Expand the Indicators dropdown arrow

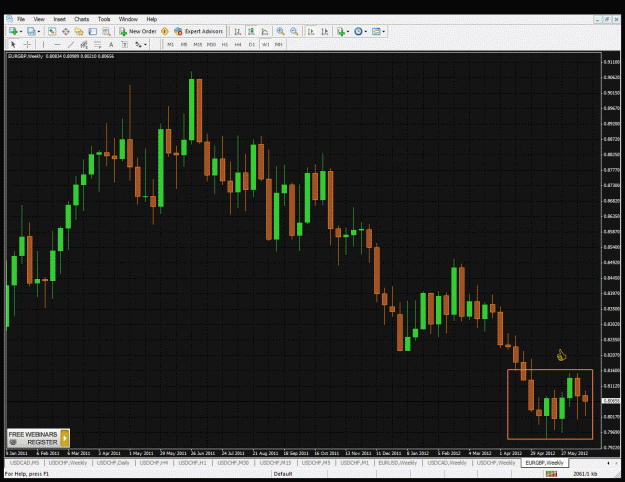pos(348,31)
